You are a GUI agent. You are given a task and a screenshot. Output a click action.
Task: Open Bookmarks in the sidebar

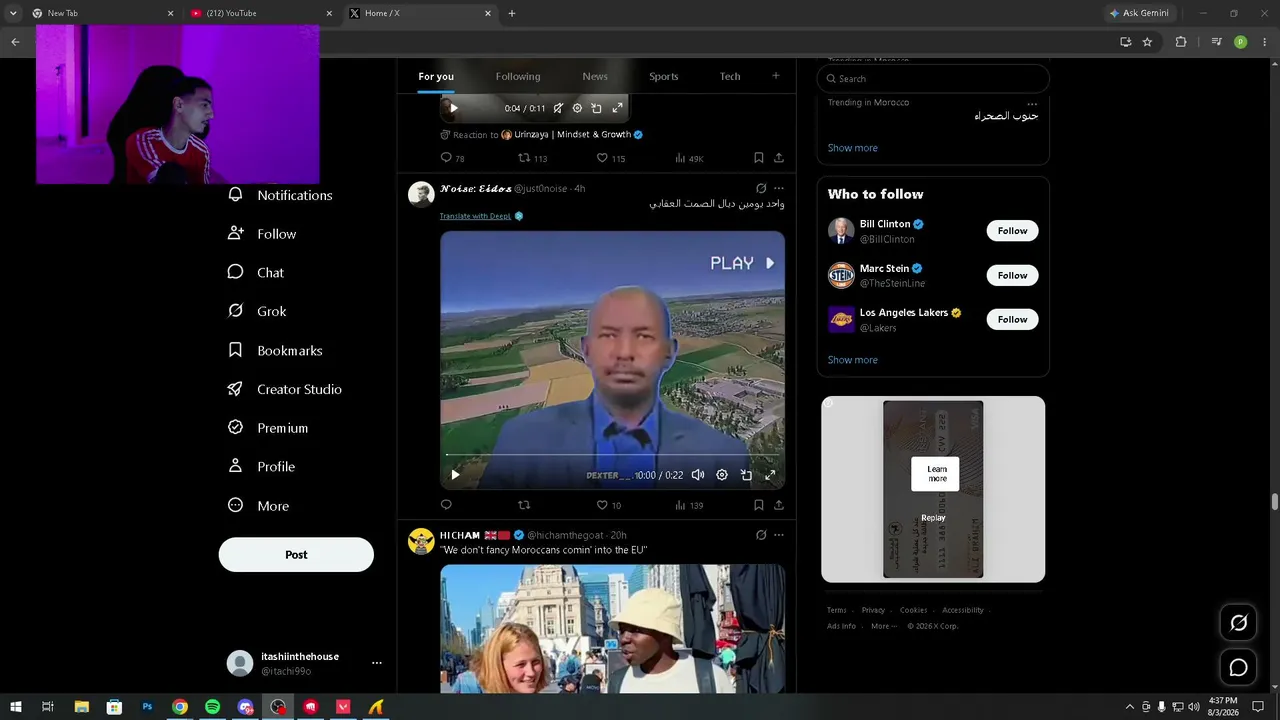(275, 350)
